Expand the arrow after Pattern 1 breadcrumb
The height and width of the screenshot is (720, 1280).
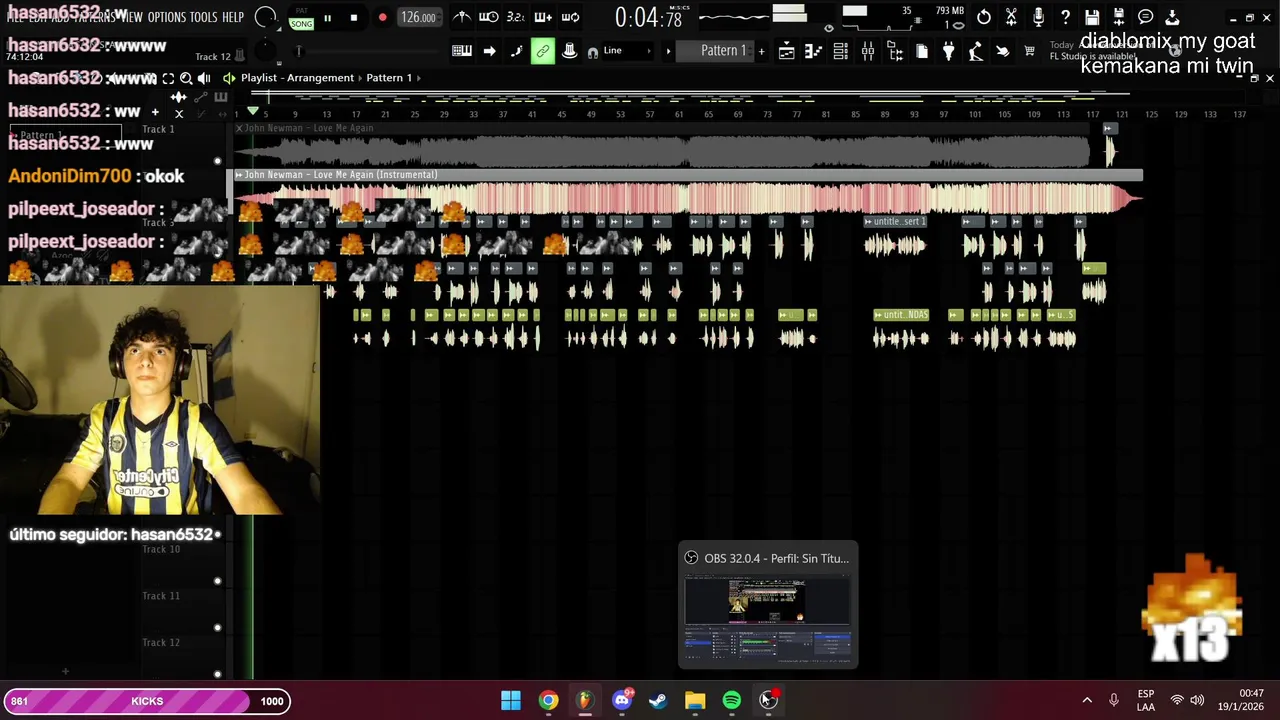point(419,78)
